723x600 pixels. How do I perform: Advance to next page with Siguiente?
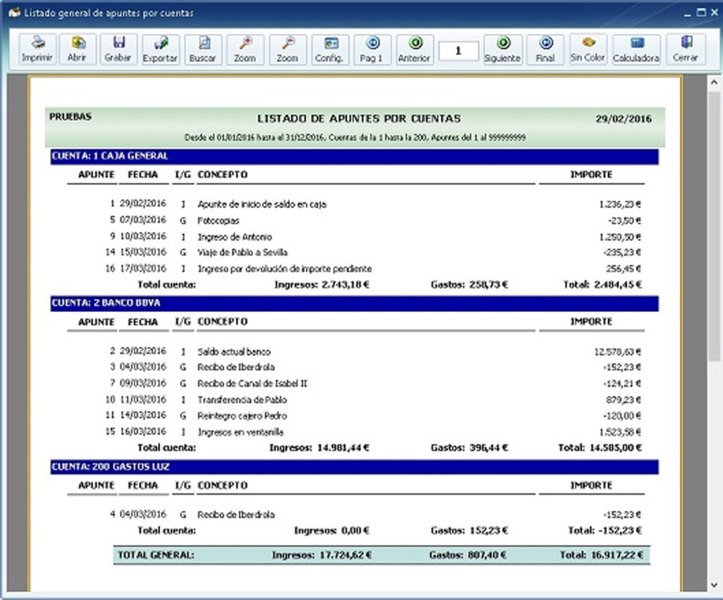(x=503, y=49)
